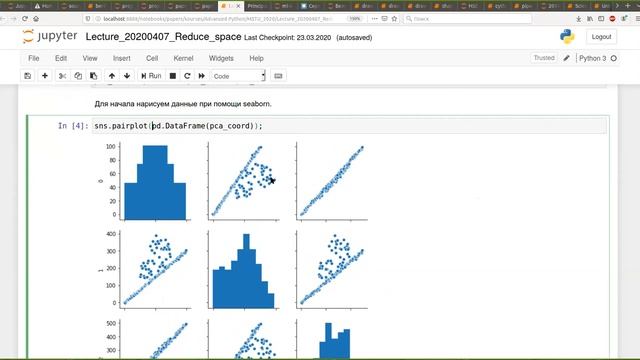Move selected cell down
Image resolution: width=640 pixels, height=360 pixels.
coord(127,76)
